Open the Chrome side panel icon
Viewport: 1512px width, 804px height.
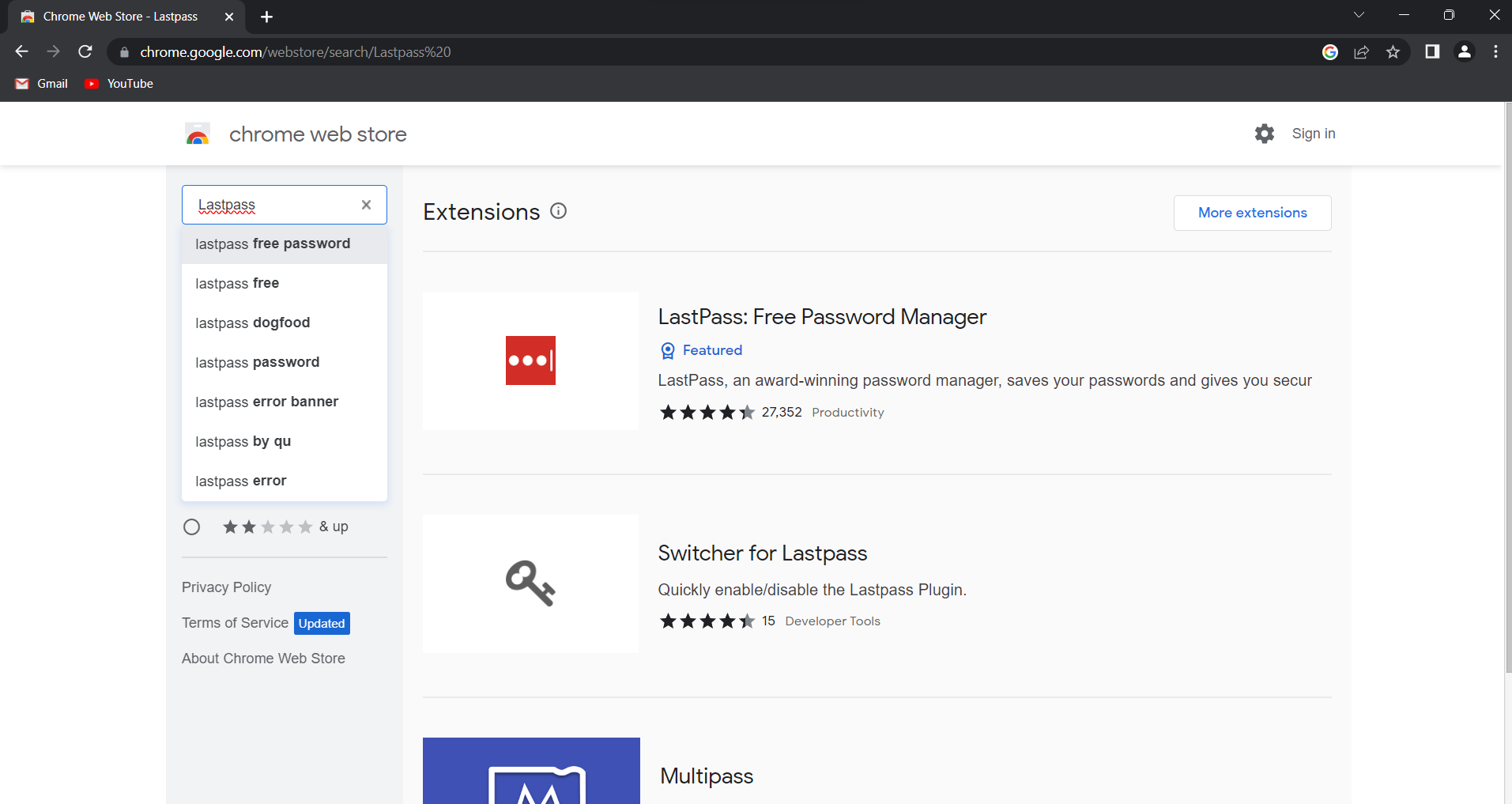1432,51
